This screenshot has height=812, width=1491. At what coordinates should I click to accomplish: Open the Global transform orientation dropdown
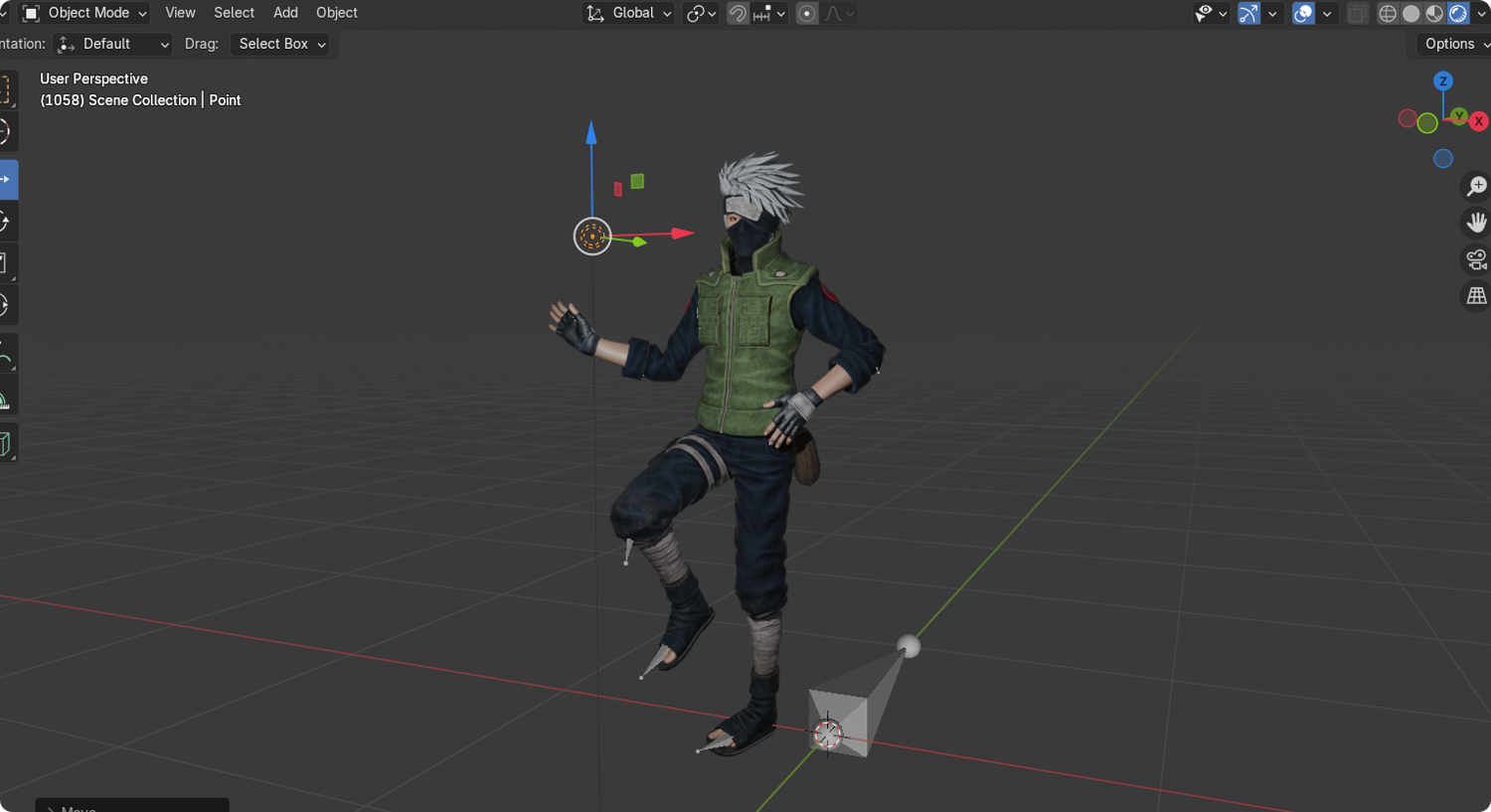click(629, 13)
